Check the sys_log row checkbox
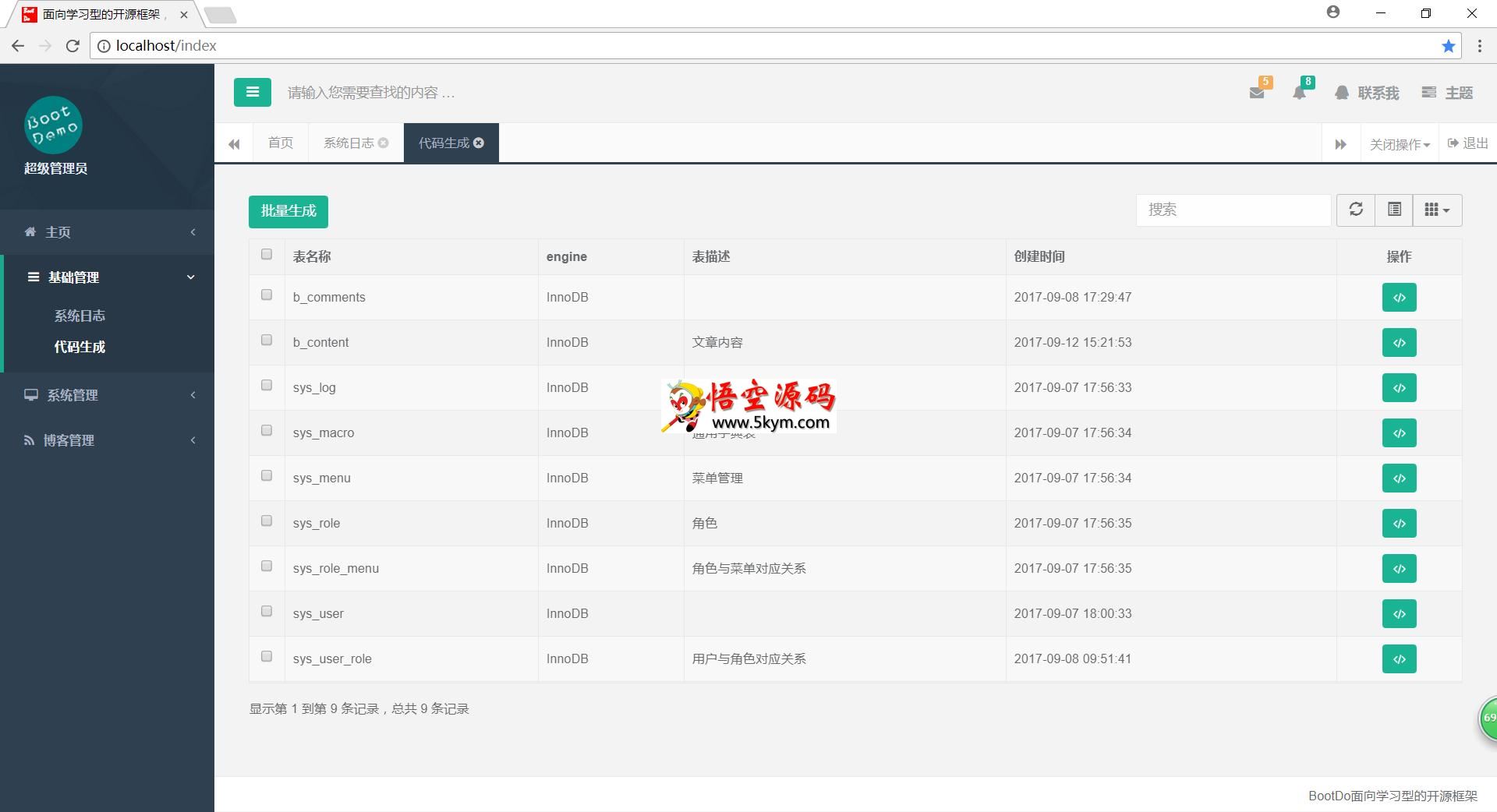 click(267, 385)
